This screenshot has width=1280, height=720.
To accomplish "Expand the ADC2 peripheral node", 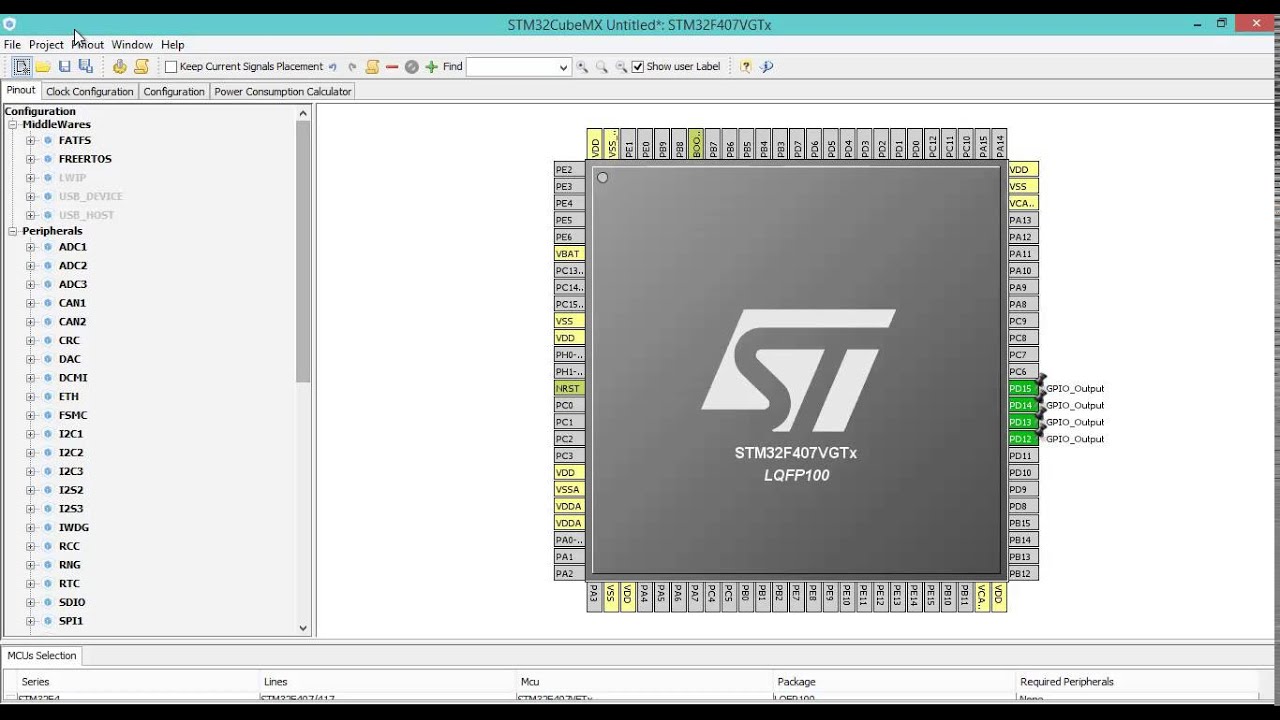I will pyautogui.click(x=30, y=266).
